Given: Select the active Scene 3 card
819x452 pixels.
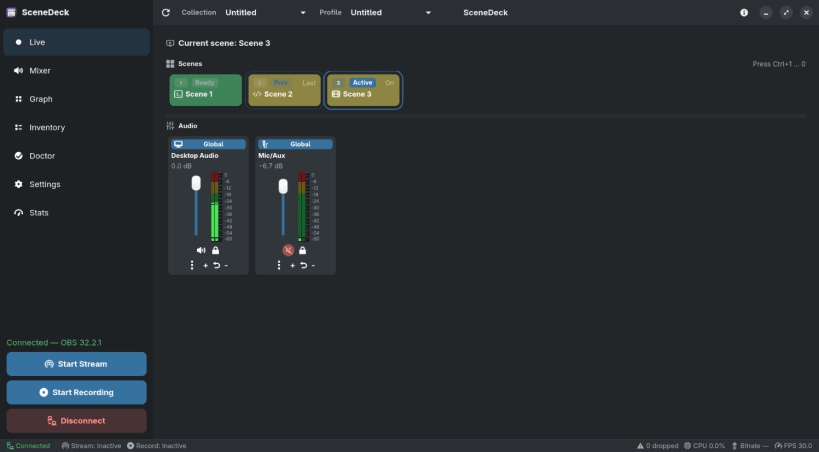Looking at the screenshot, I should tap(364, 90).
